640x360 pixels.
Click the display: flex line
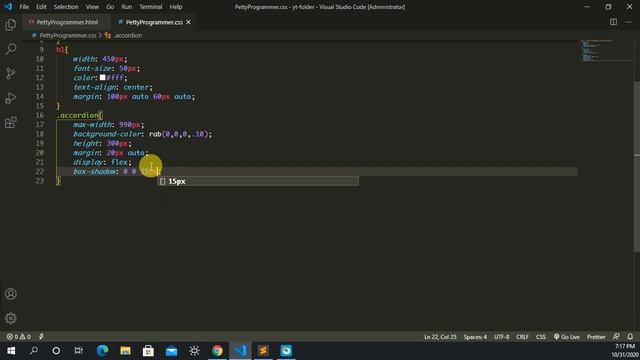point(102,162)
